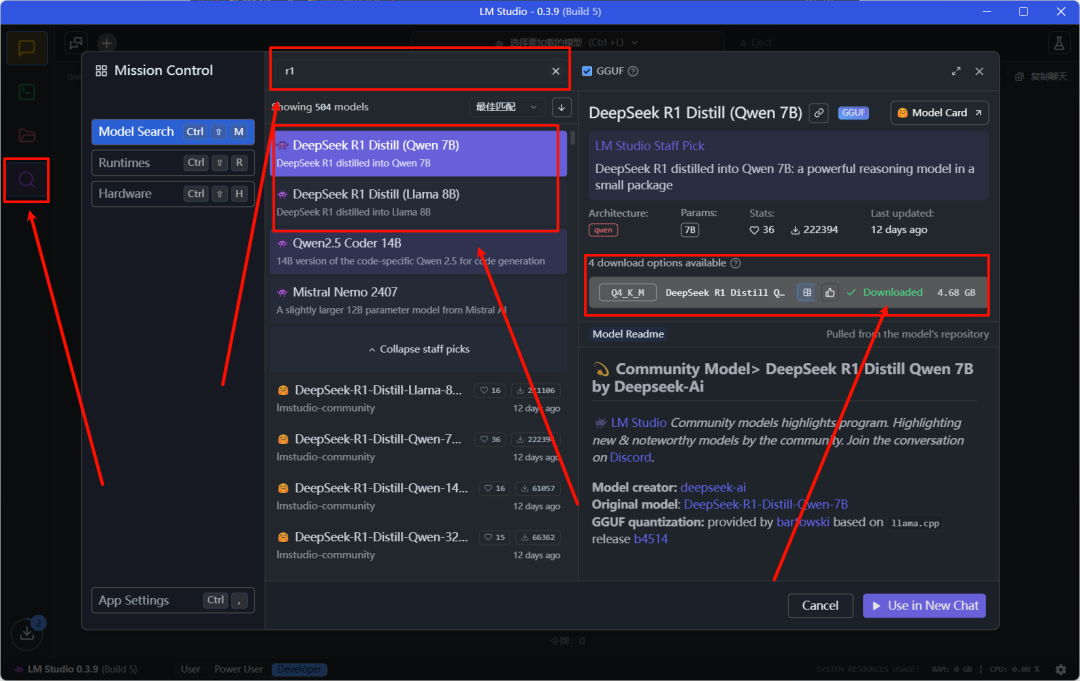Image resolution: width=1080 pixels, height=681 pixels.
Task: Open the Downloads icon at bottom-left
Action: coord(27,633)
